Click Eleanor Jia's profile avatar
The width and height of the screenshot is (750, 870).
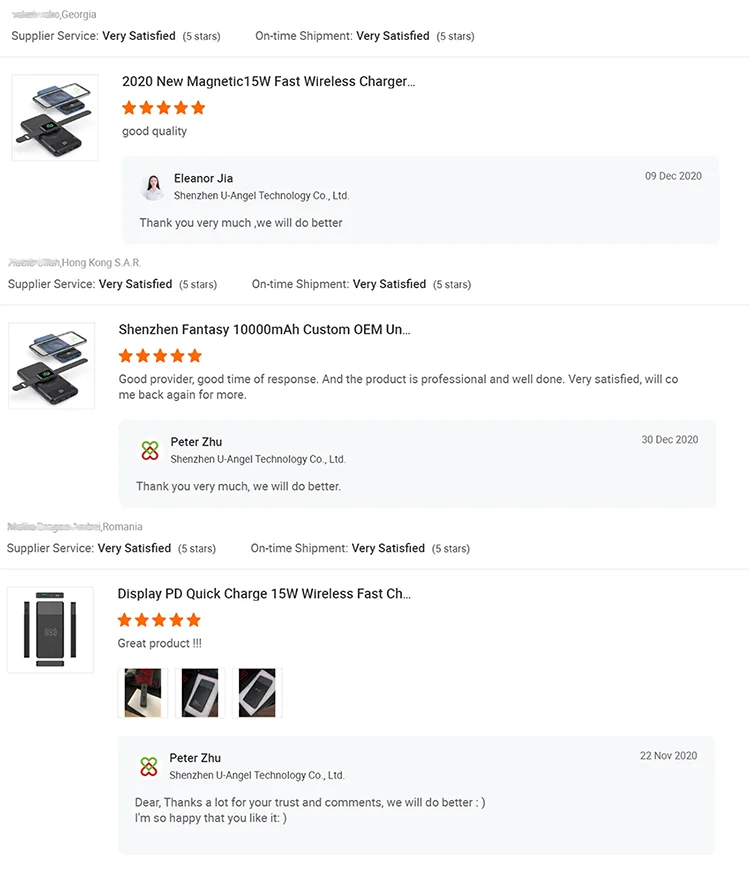coord(152,188)
